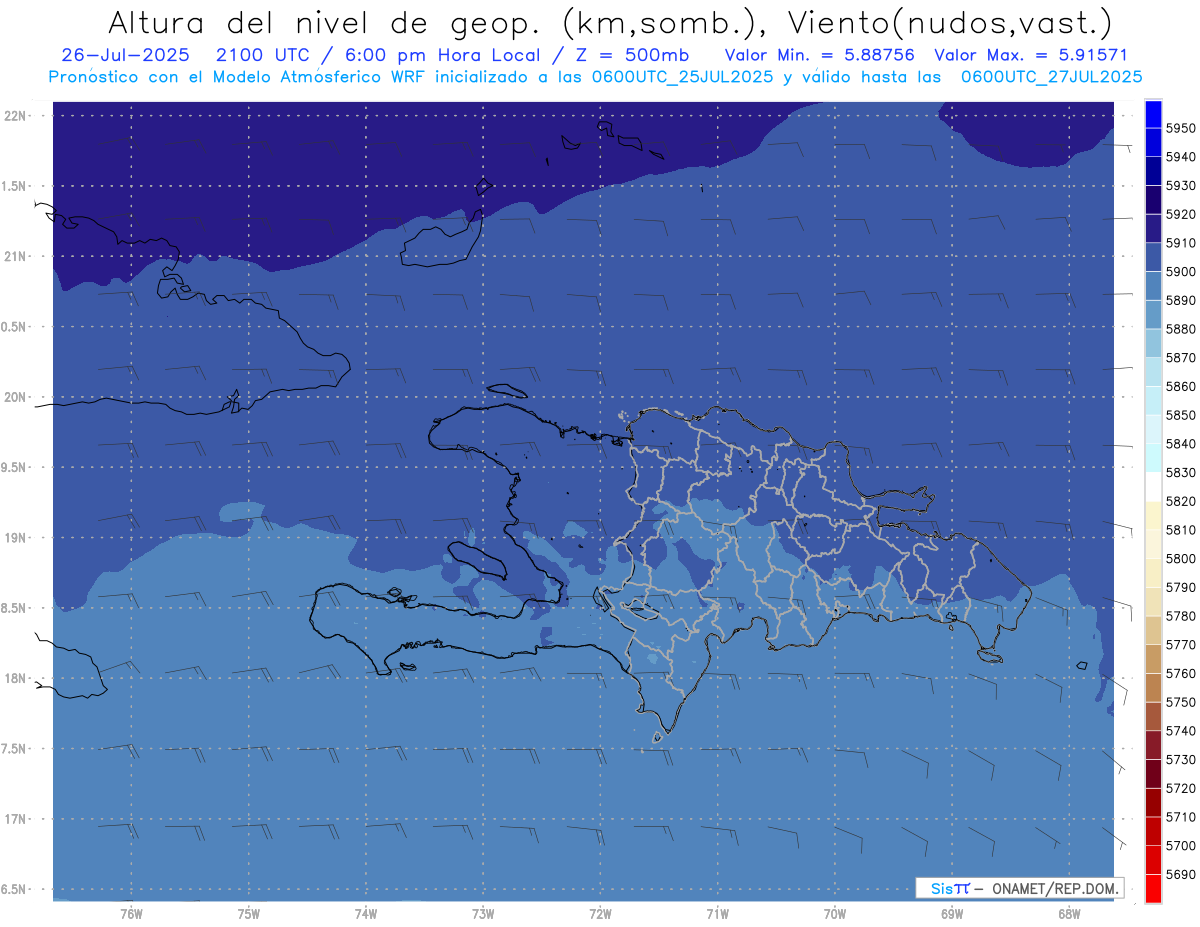
Task: Click the '69W' longitude label
Action: [x=951, y=914]
